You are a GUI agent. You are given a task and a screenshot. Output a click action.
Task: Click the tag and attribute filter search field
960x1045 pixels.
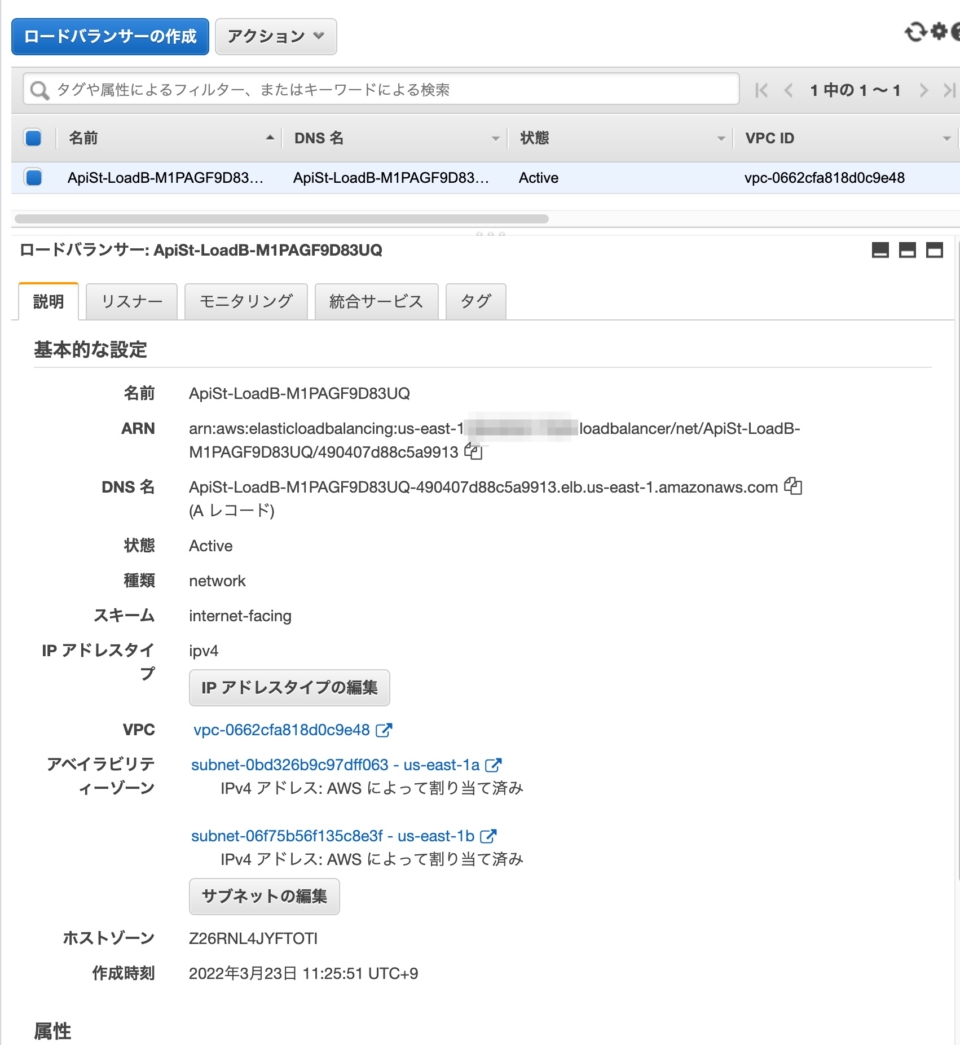[x=380, y=89]
